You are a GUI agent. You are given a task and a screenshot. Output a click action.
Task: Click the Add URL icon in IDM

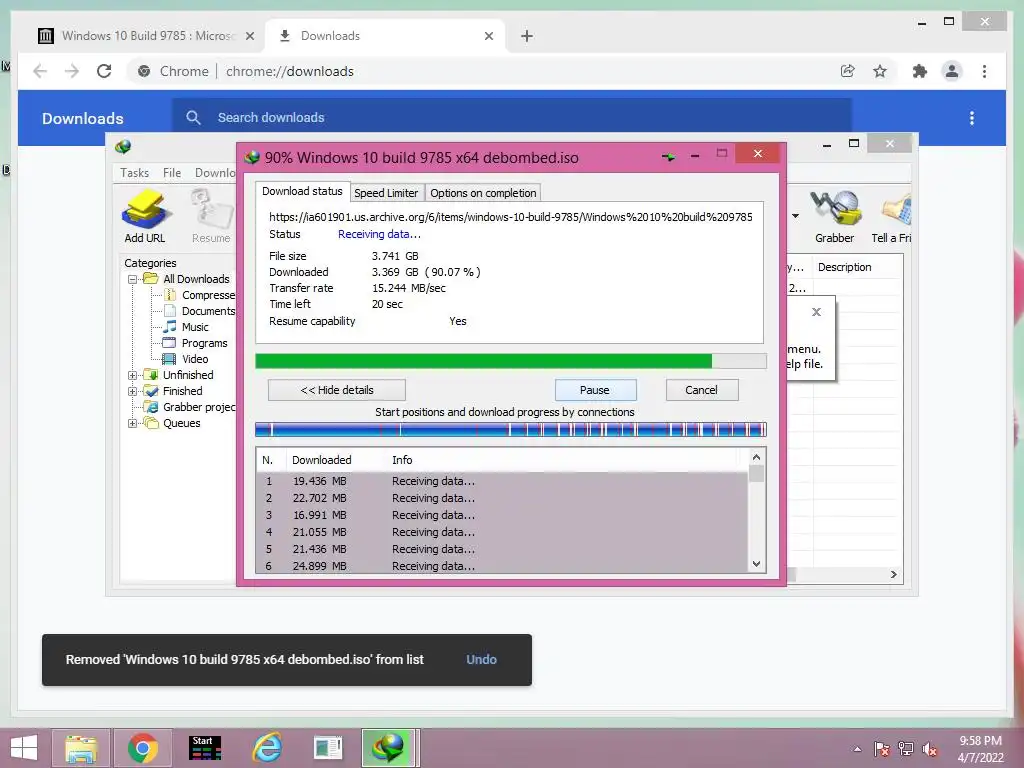coord(145,216)
